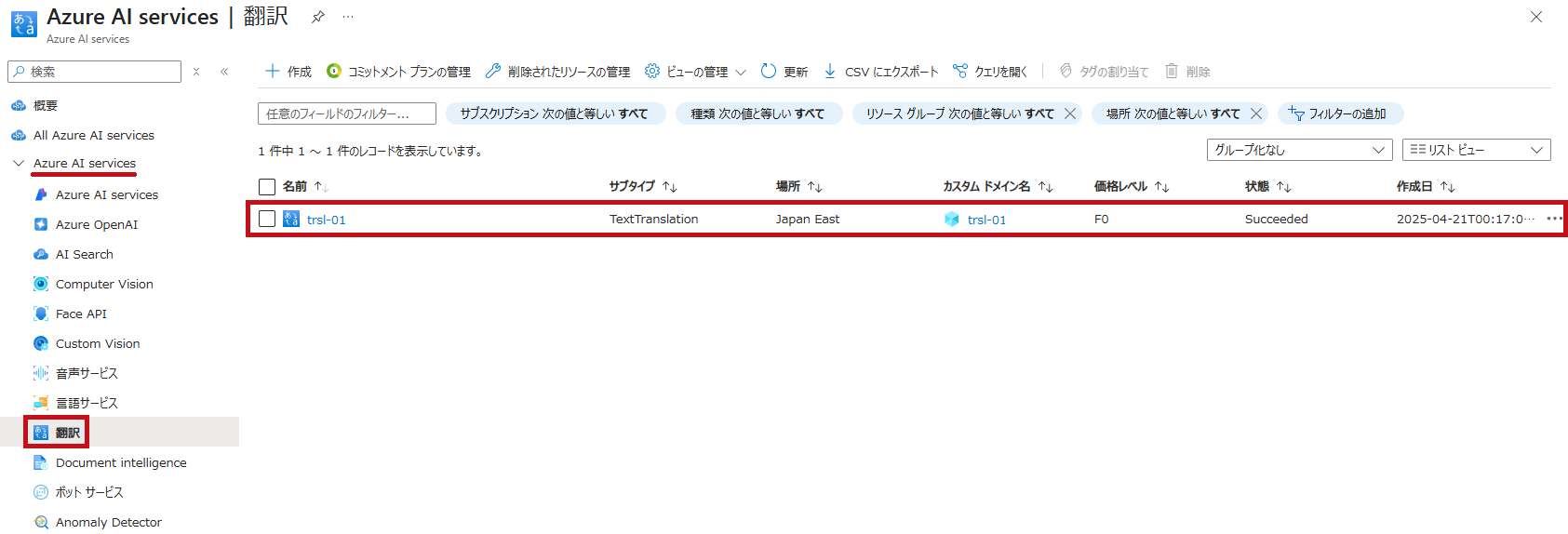Open クエリを開く
This screenshot has height=534, width=1568.
[x=990, y=72]
